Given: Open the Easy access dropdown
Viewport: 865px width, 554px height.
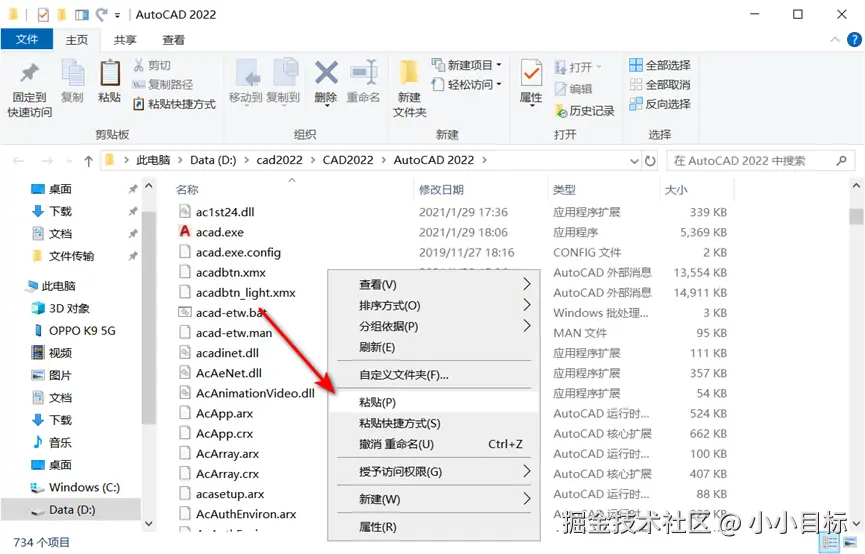Looking at the screenshot, I should [x=467, y=84].
